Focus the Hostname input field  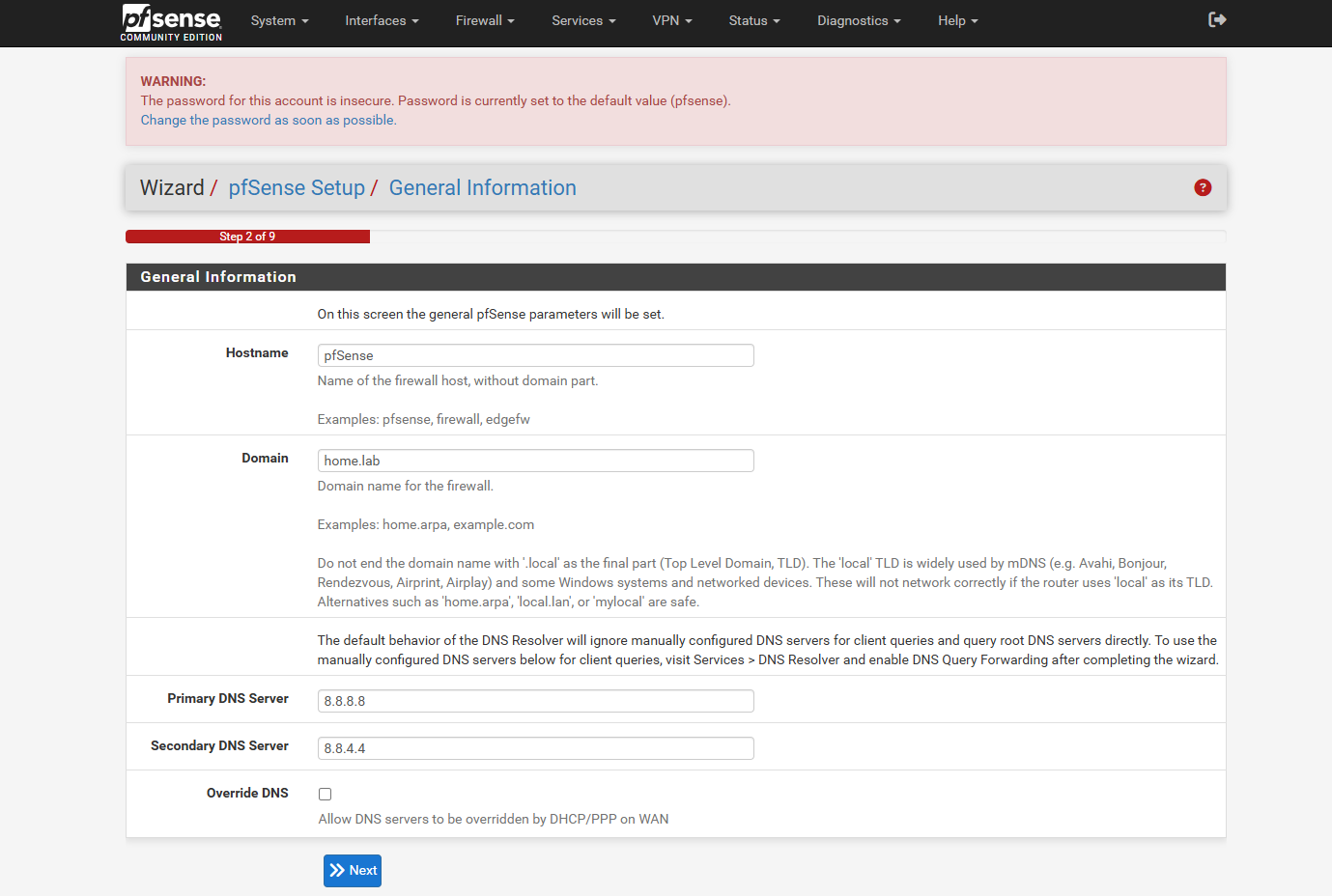[536, 355]
